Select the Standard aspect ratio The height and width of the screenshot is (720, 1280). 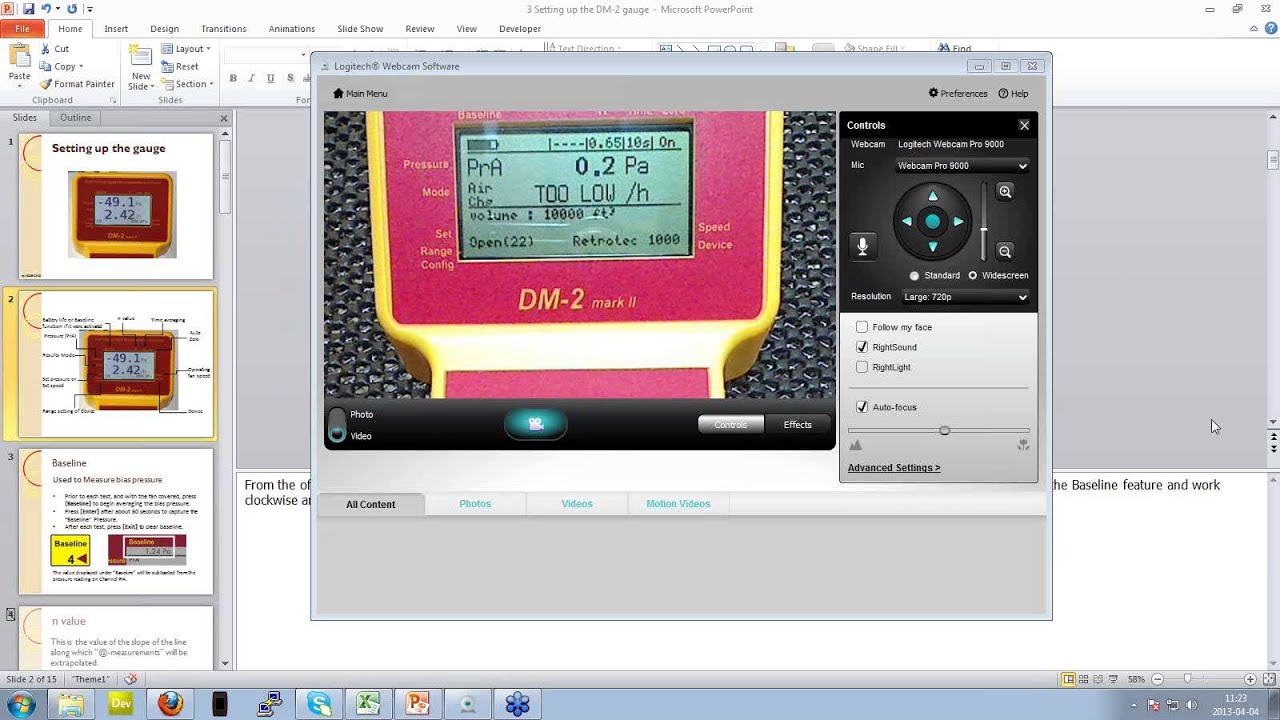(914, 275)
